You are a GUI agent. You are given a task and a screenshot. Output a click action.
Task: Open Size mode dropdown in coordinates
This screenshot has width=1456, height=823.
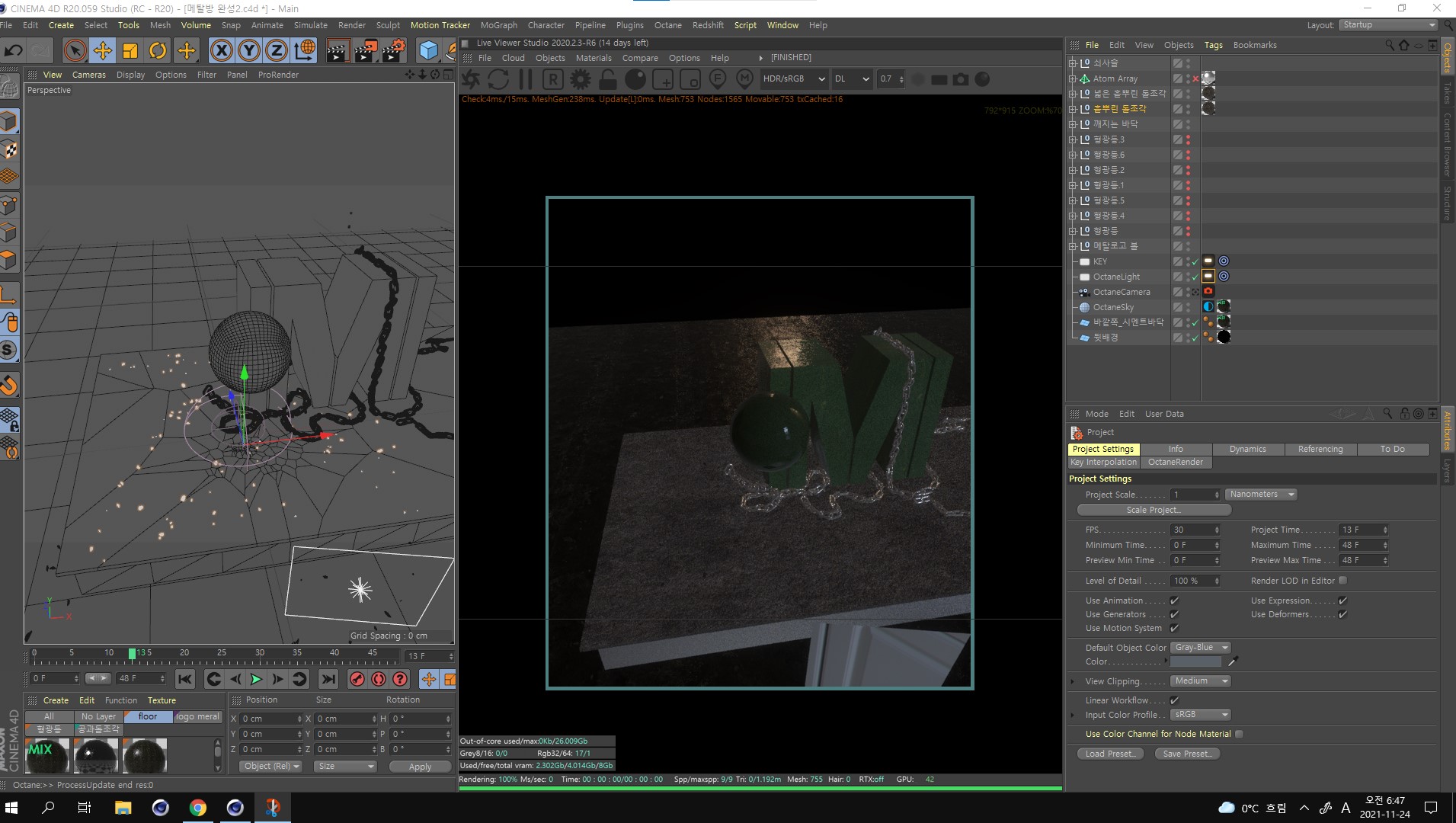345,767
